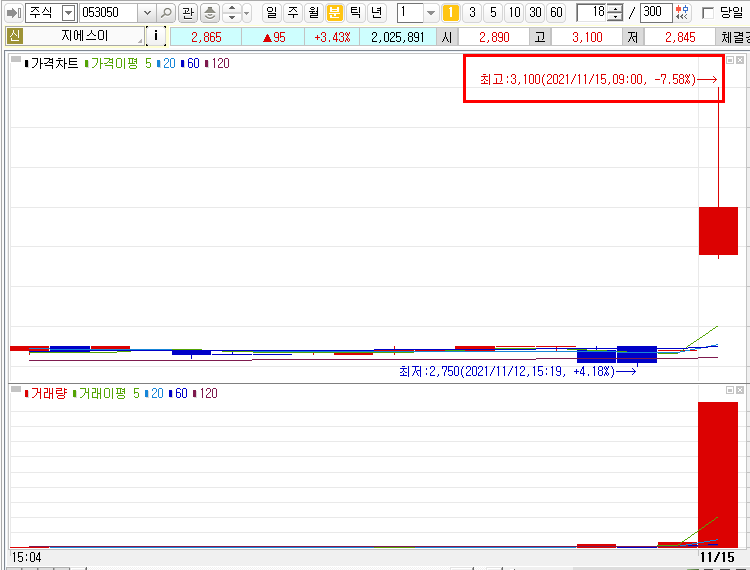Click the i information icon
The width and height of the screenshot is (750, 570).
point(155,36)
